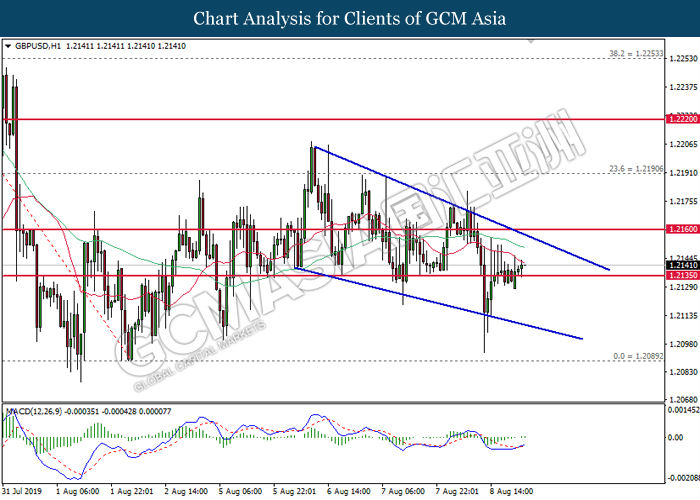Click the 7 Aug 06:00 time label
This screenshot has width=700, height=500.
[x=404, y=492]
